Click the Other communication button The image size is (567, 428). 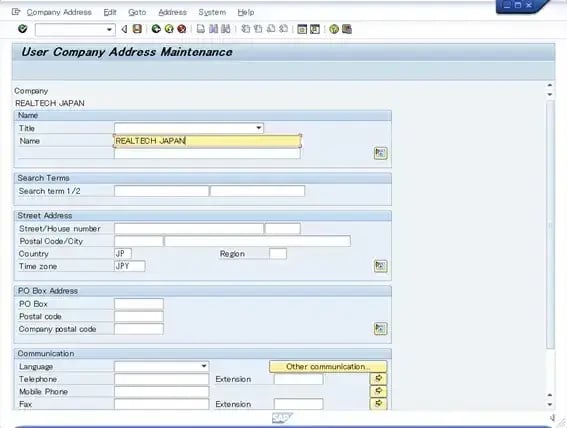point(328,367)
